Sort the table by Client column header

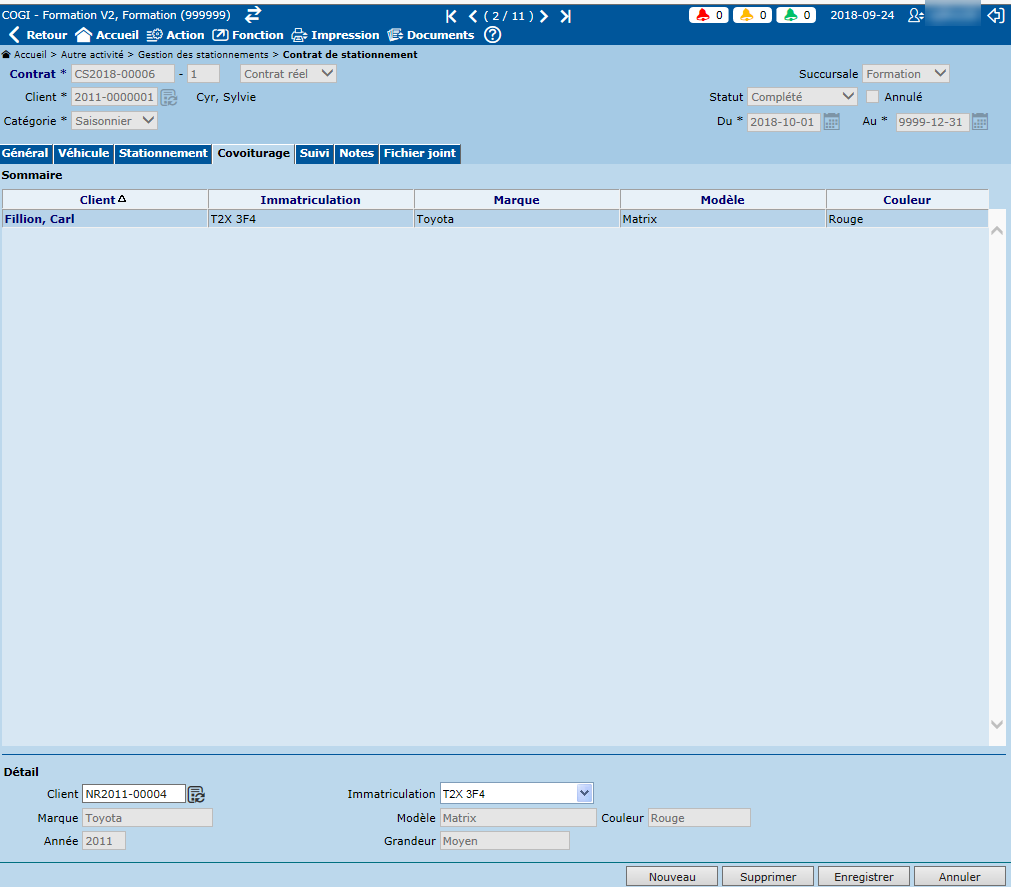click(x=104, y=200)
